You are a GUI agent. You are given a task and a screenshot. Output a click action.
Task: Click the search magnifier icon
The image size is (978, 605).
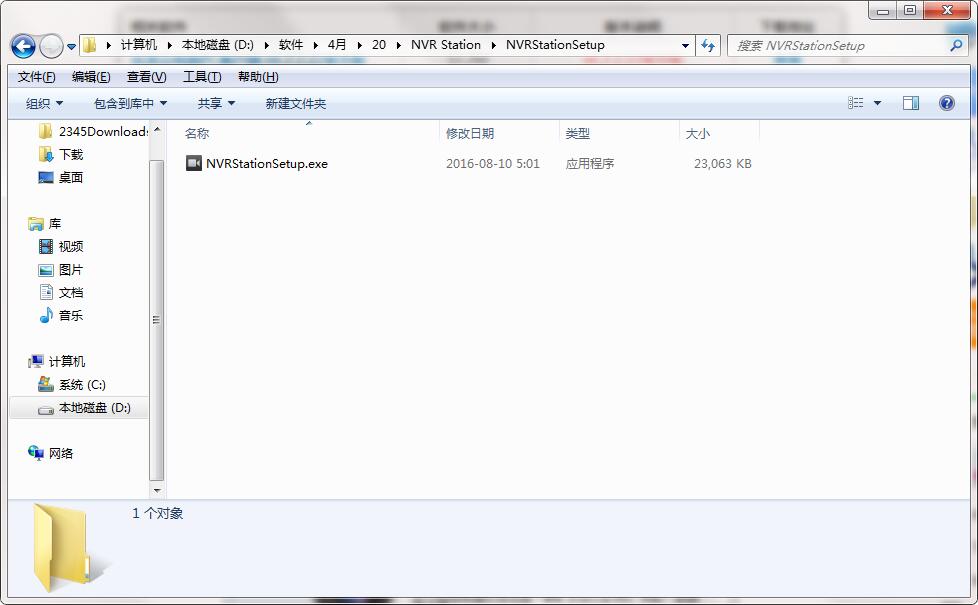pyautogui.click(x=956, y=45)
